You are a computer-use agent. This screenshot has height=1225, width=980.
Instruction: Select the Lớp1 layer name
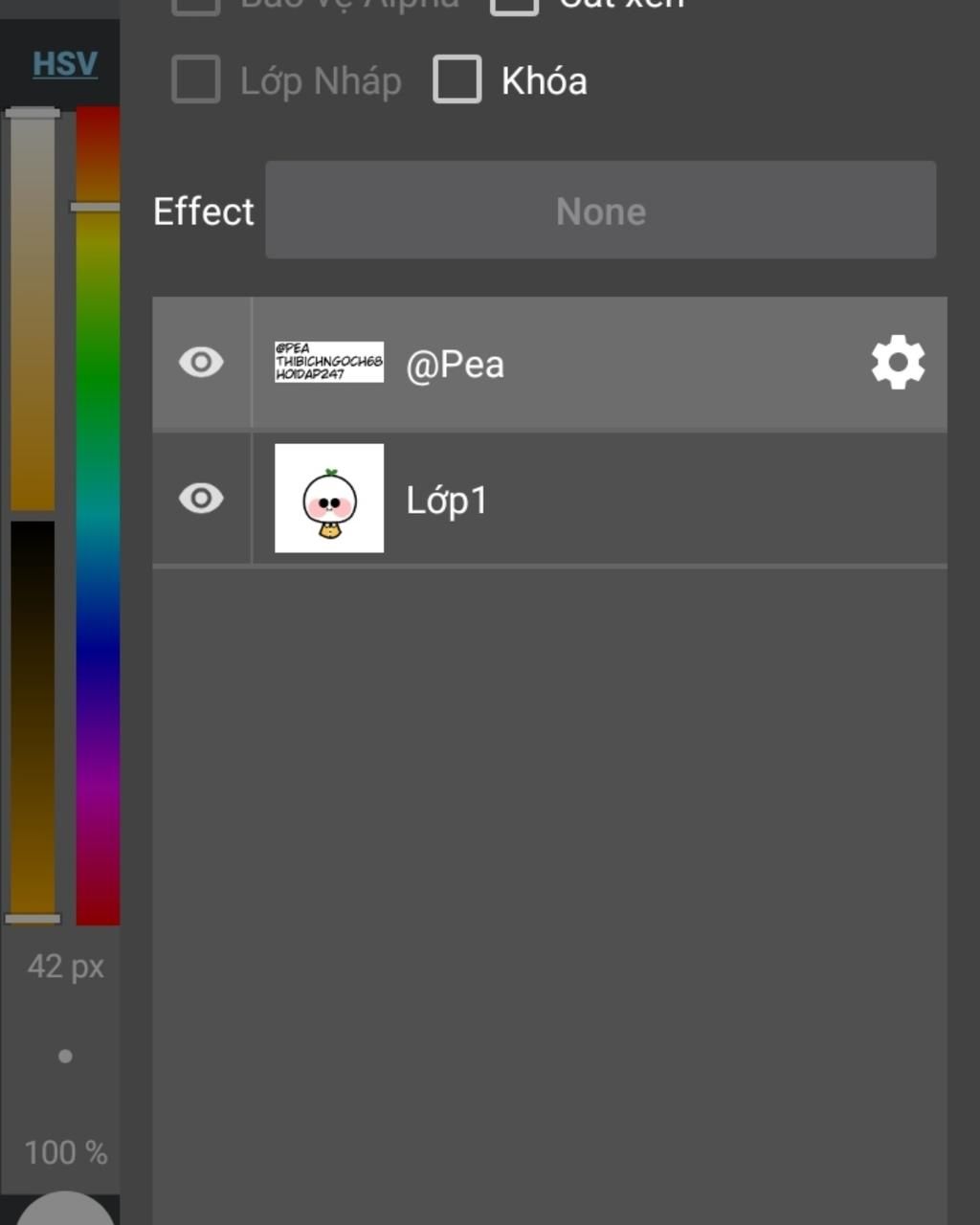point(447,500)
